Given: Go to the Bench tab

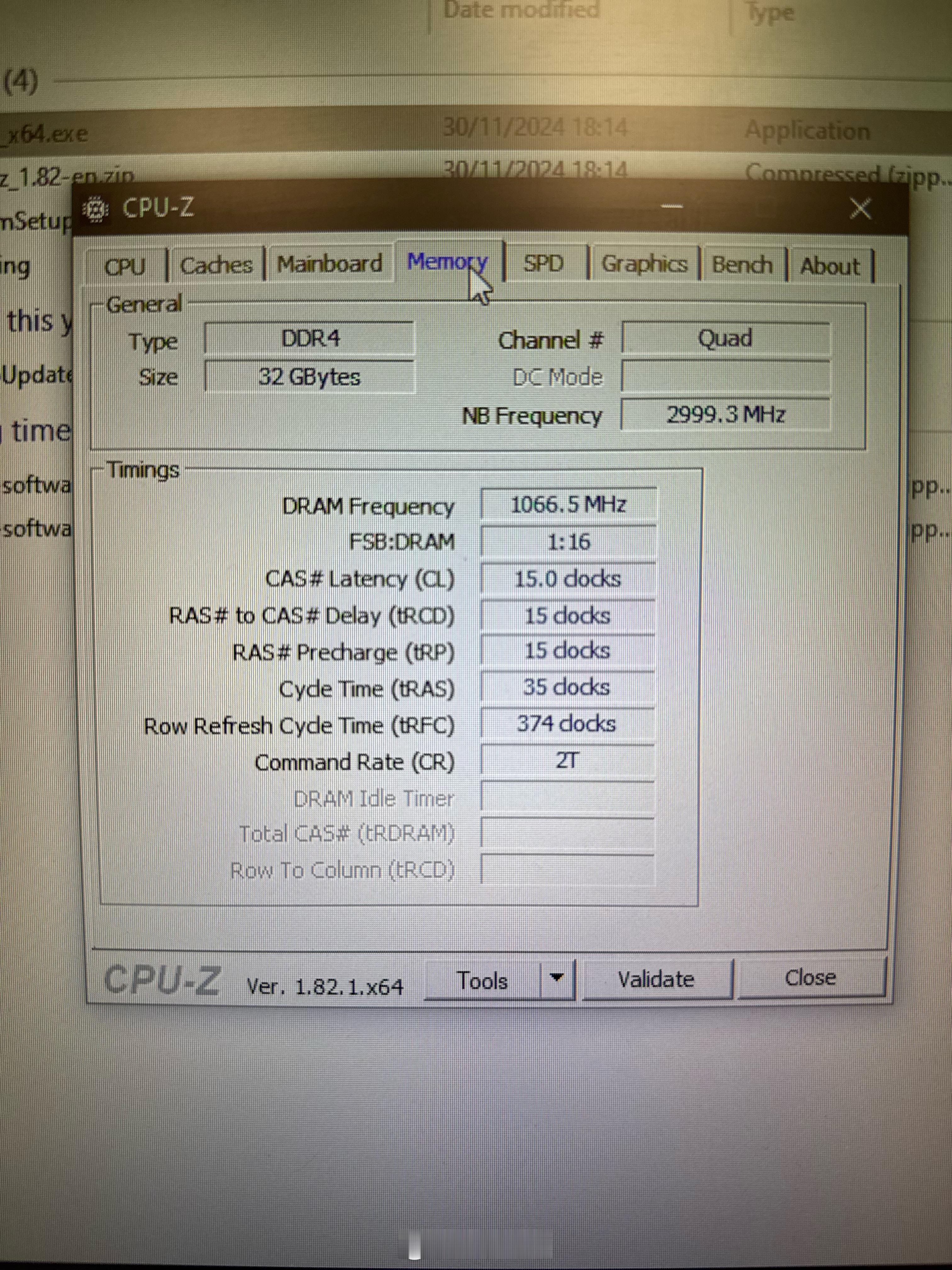Looking at the screenshot, I should 742,265.
